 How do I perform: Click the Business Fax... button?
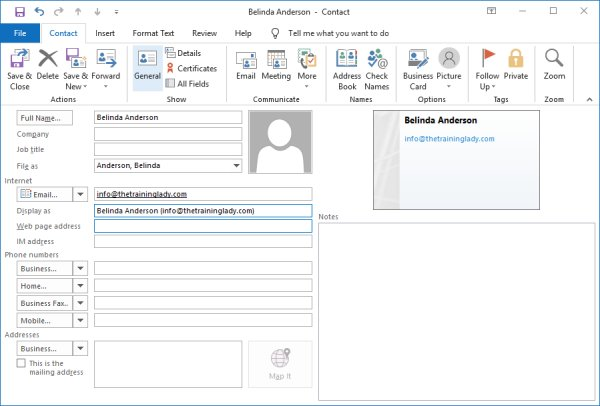coord(44,303)
